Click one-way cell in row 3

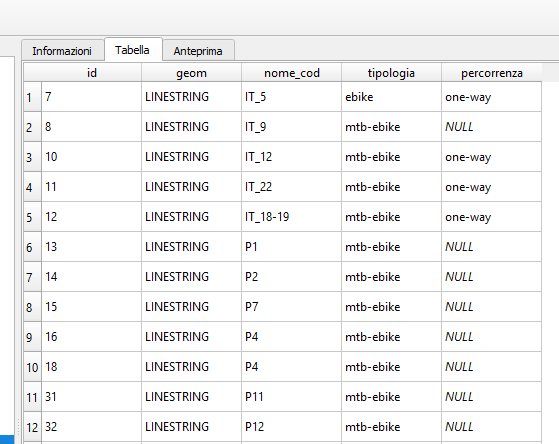click(x=492, y=157)
